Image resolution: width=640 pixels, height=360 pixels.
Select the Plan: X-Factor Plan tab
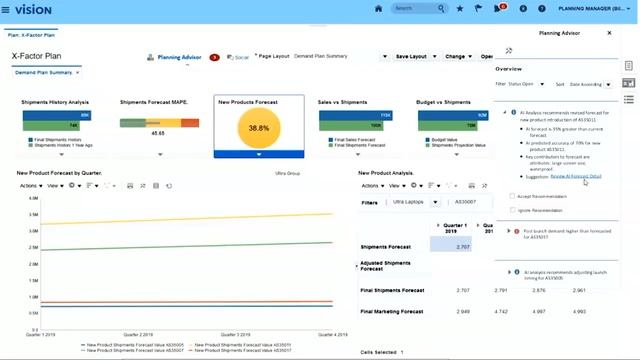(31, 35)
